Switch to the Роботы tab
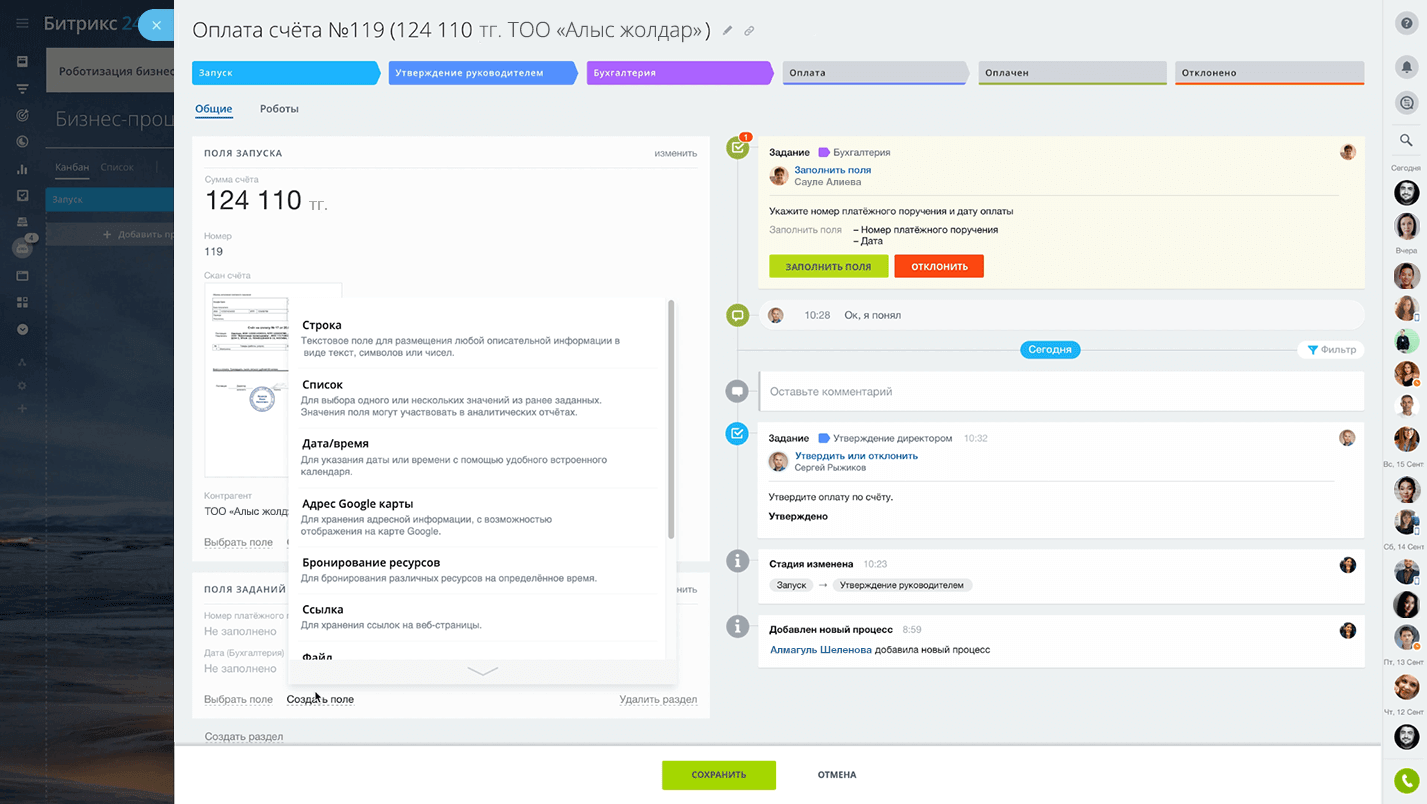1427x804 pixels. coord(279,109)
